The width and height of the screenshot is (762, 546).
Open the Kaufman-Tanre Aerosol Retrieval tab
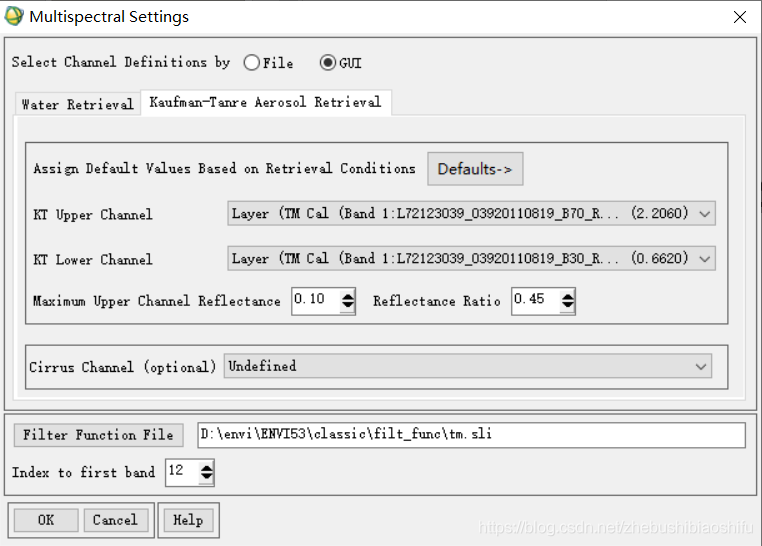(265, 102)
